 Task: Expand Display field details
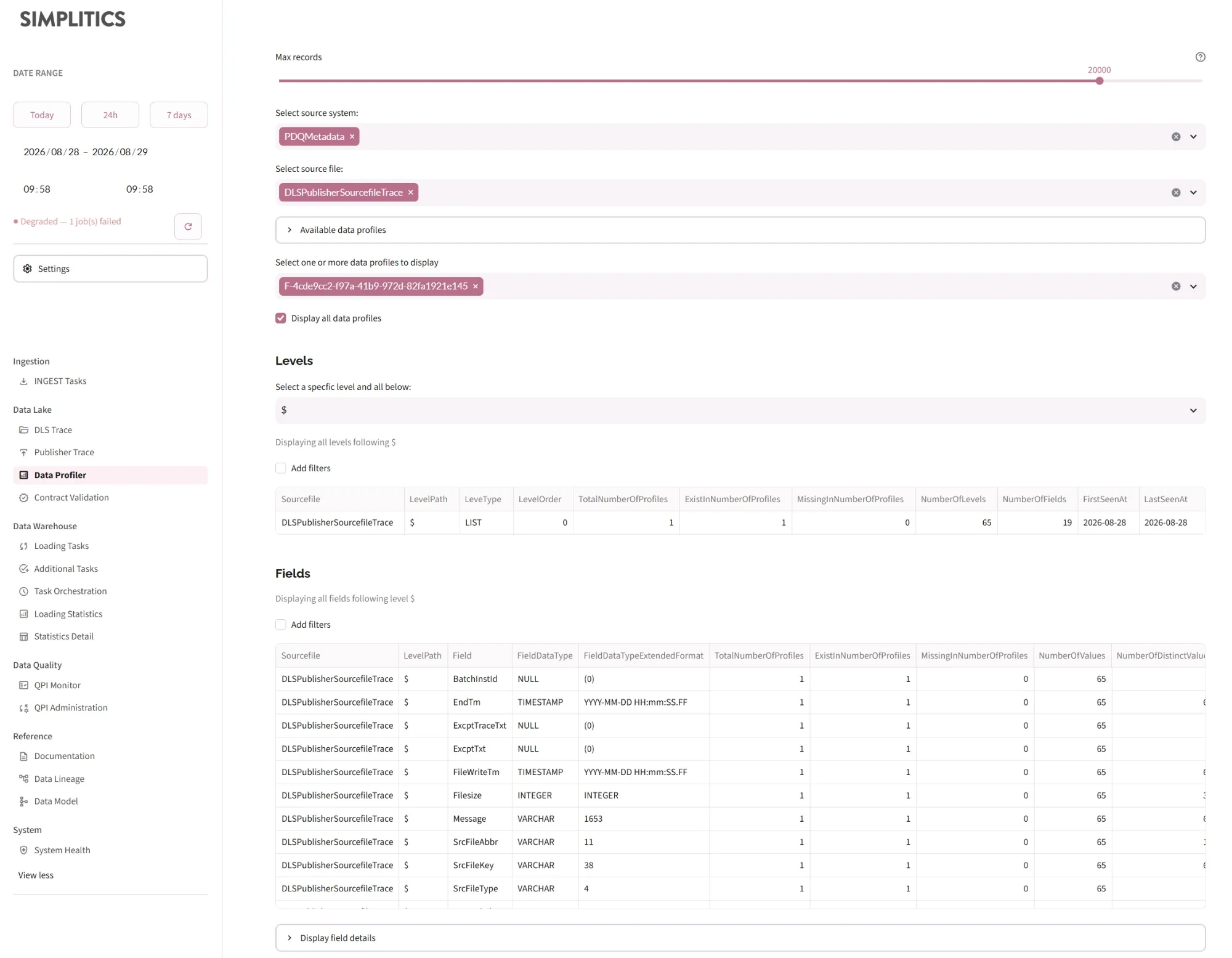coord(740,938)
